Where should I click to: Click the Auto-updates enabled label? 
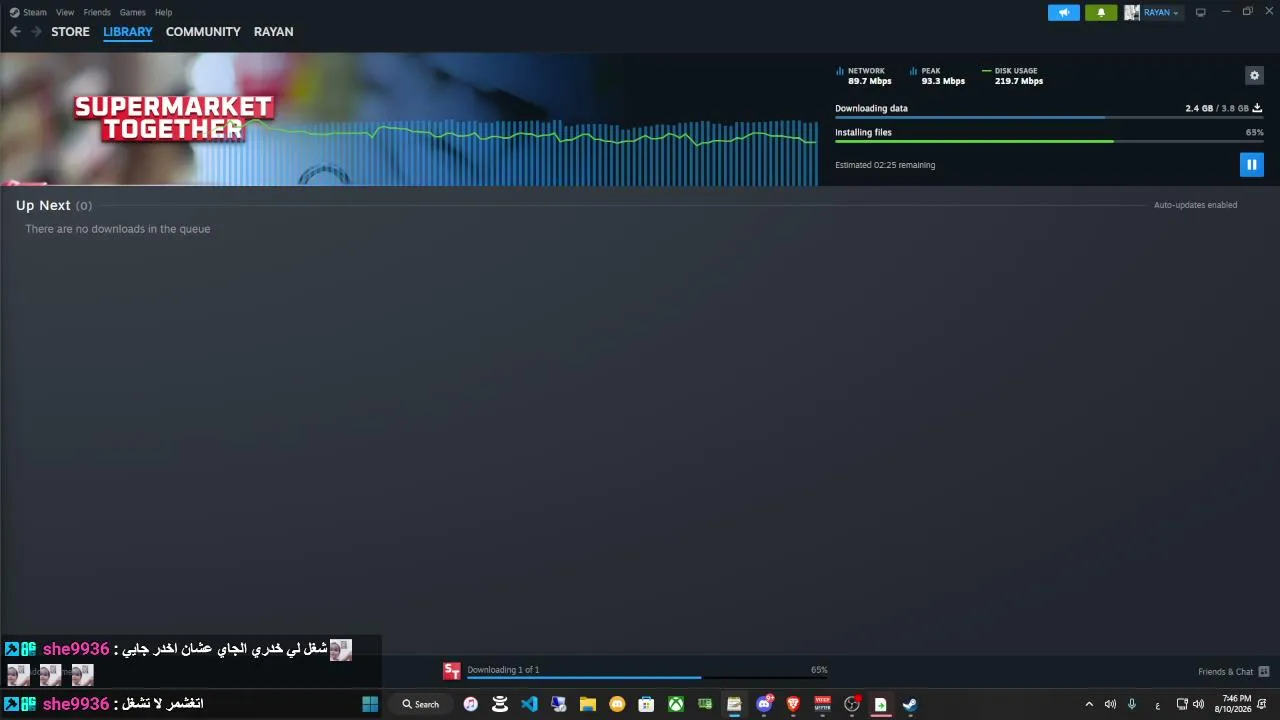1195,205
